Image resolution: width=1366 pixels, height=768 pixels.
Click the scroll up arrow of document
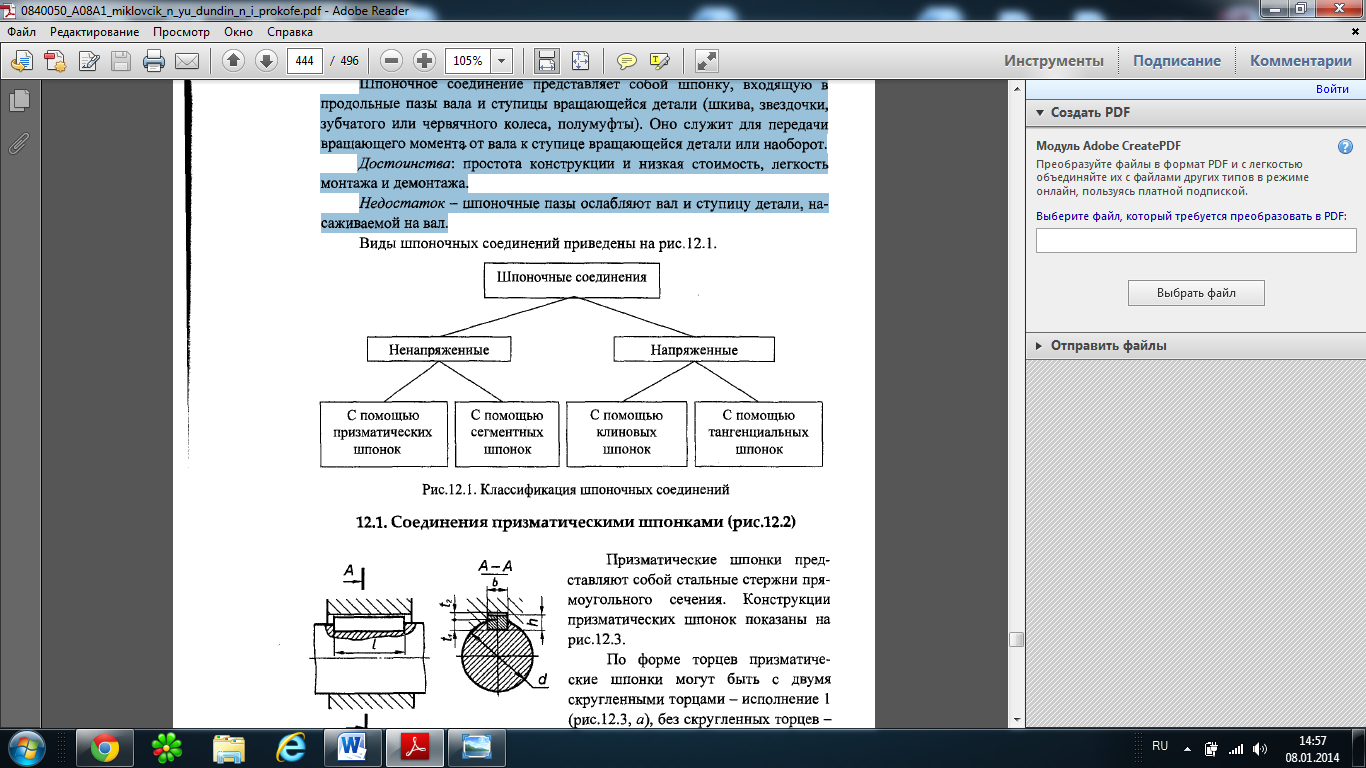1016,90
